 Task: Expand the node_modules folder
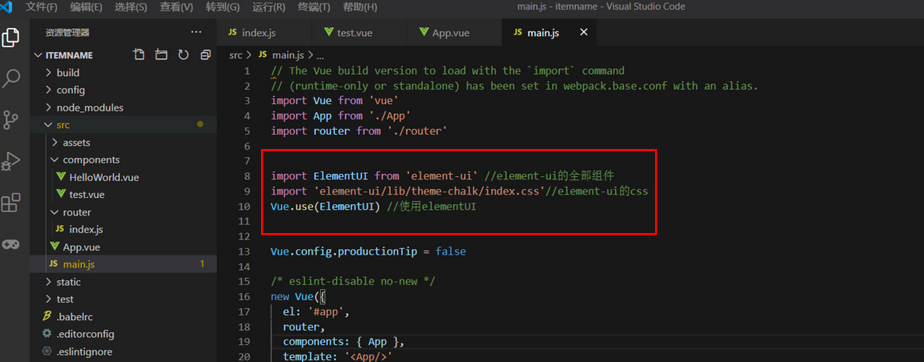49,108
